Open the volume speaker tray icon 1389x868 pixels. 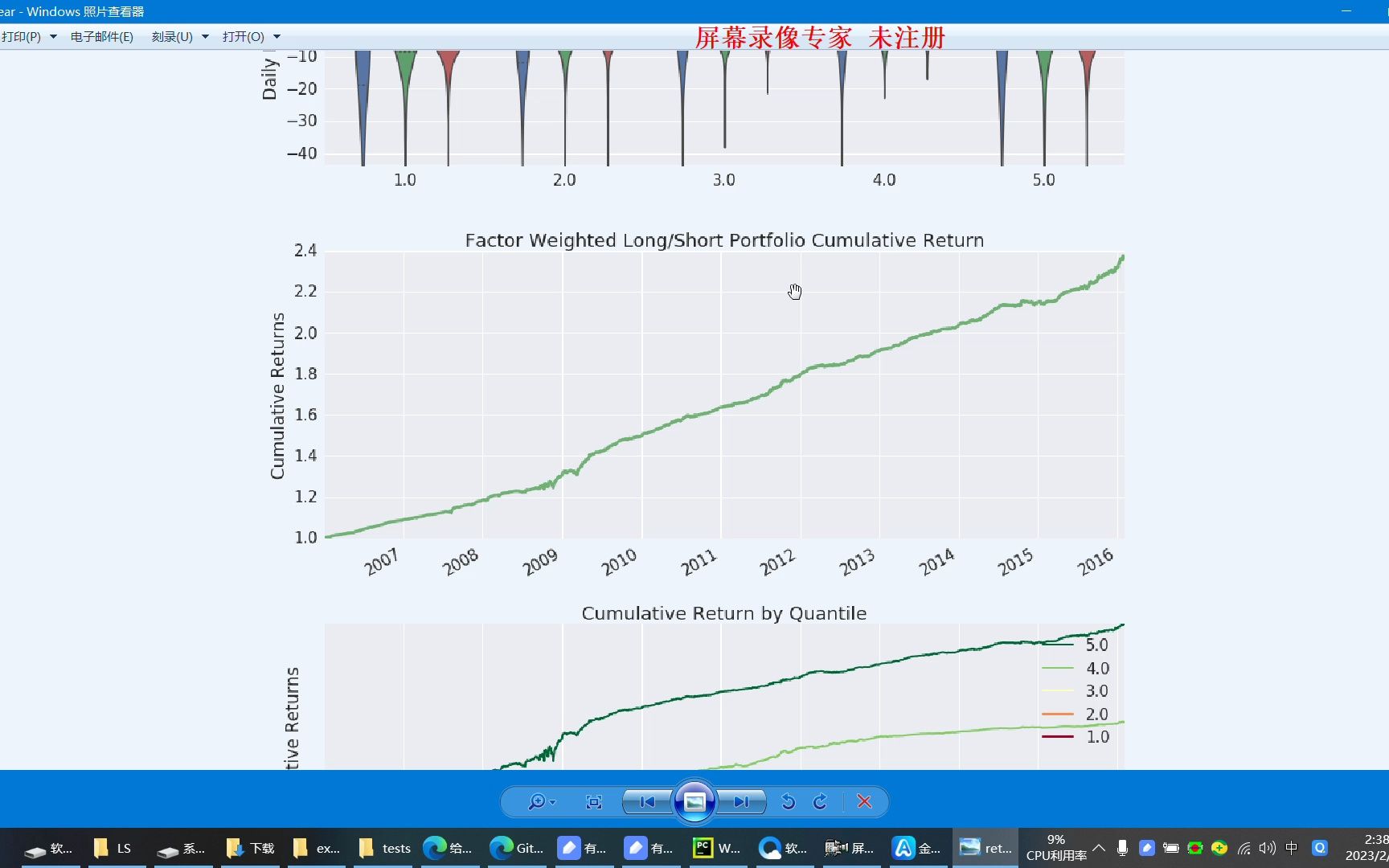pos(1268,848)
